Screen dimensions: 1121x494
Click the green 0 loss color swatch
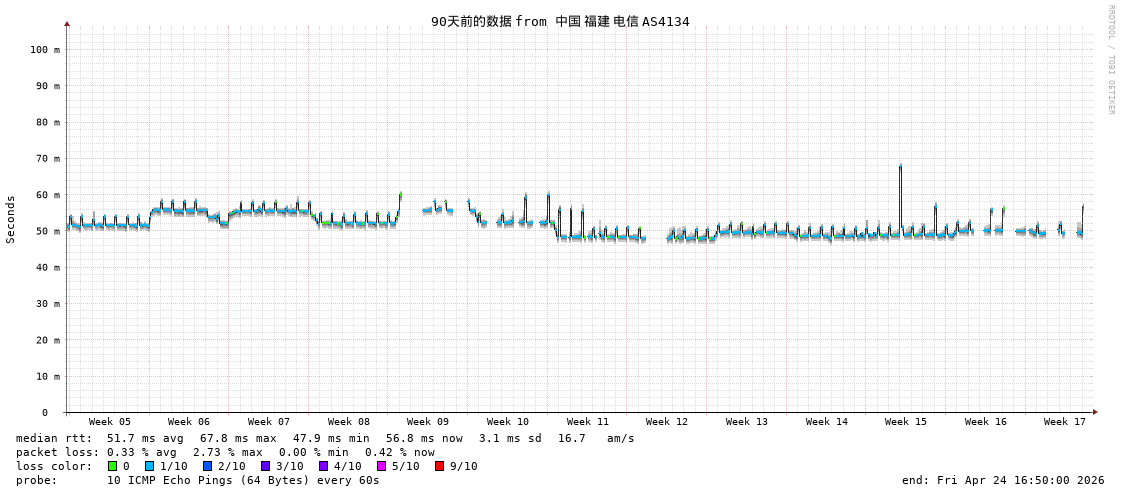click(x=113, y=466)
